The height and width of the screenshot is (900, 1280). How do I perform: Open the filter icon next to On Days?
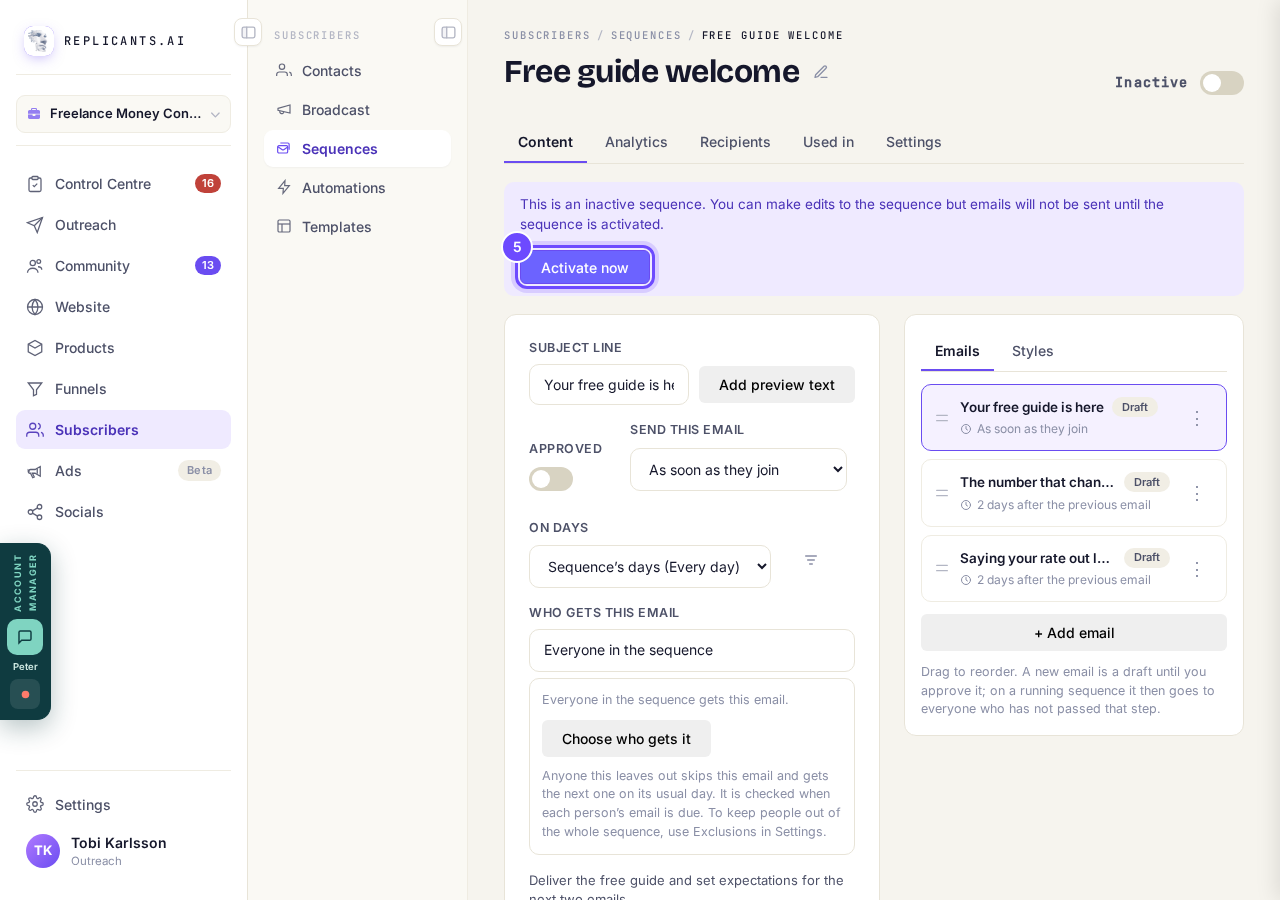coord(811,560)
